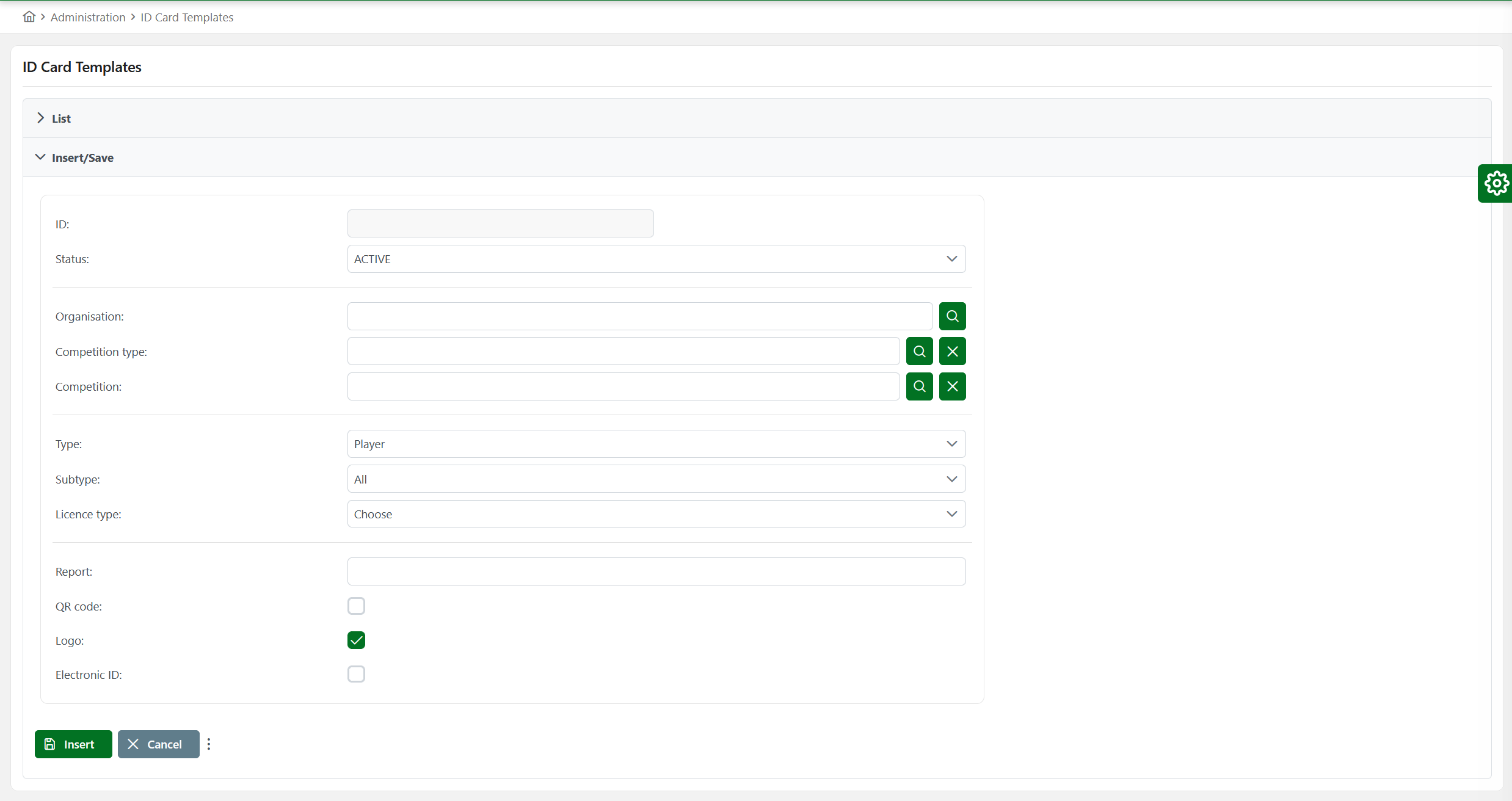Image resolution: width=1512 pixels, height=801 pixels.
Task: Open the Licence type Choose dropdown
Action: pos(656,514)
